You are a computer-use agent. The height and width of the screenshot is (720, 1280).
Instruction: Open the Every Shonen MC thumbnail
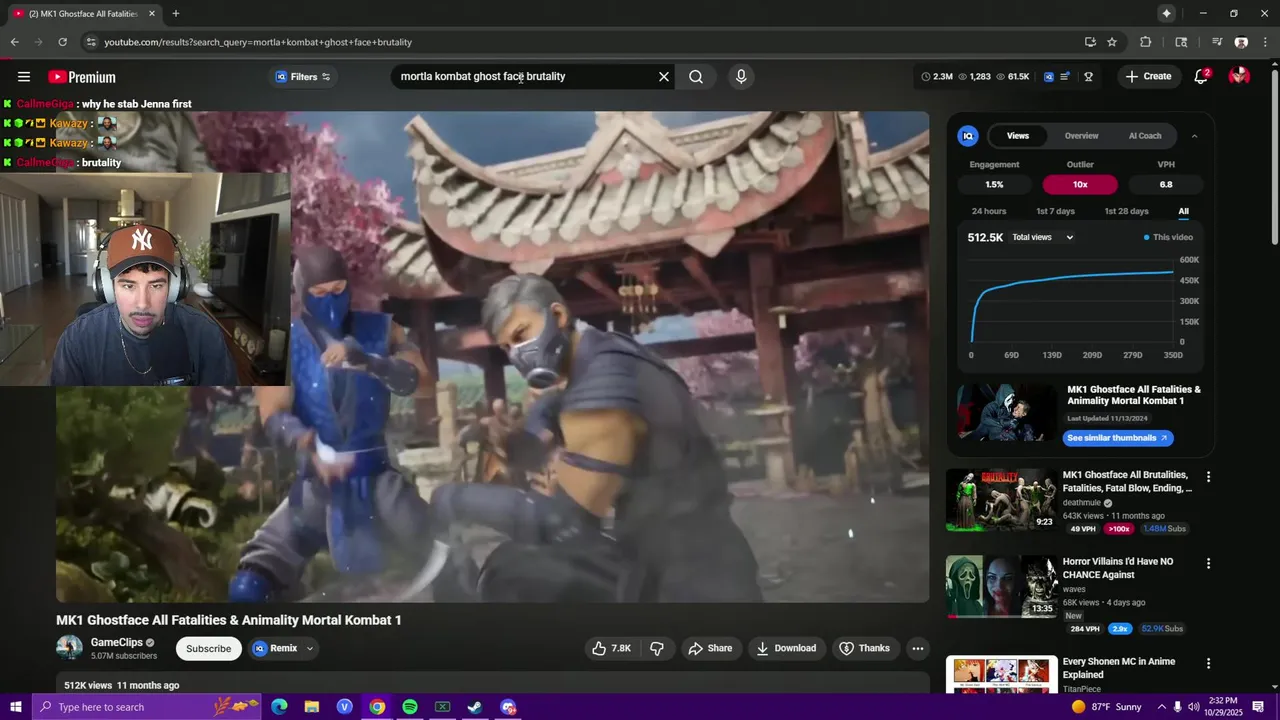1001,674
